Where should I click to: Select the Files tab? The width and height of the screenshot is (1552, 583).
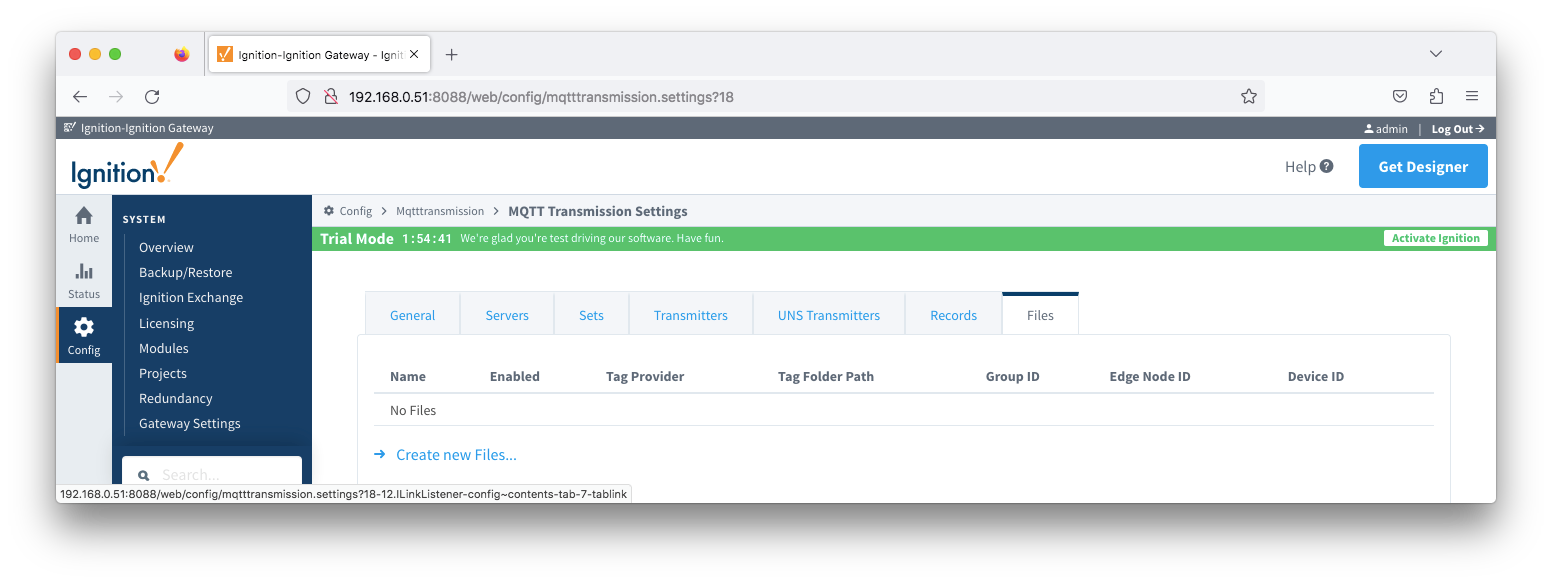pos(1040,314)
